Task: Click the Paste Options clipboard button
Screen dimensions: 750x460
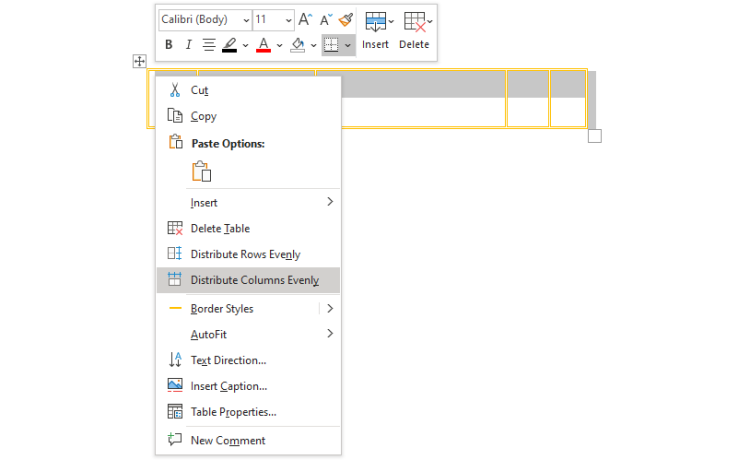Action: [202, 171]
